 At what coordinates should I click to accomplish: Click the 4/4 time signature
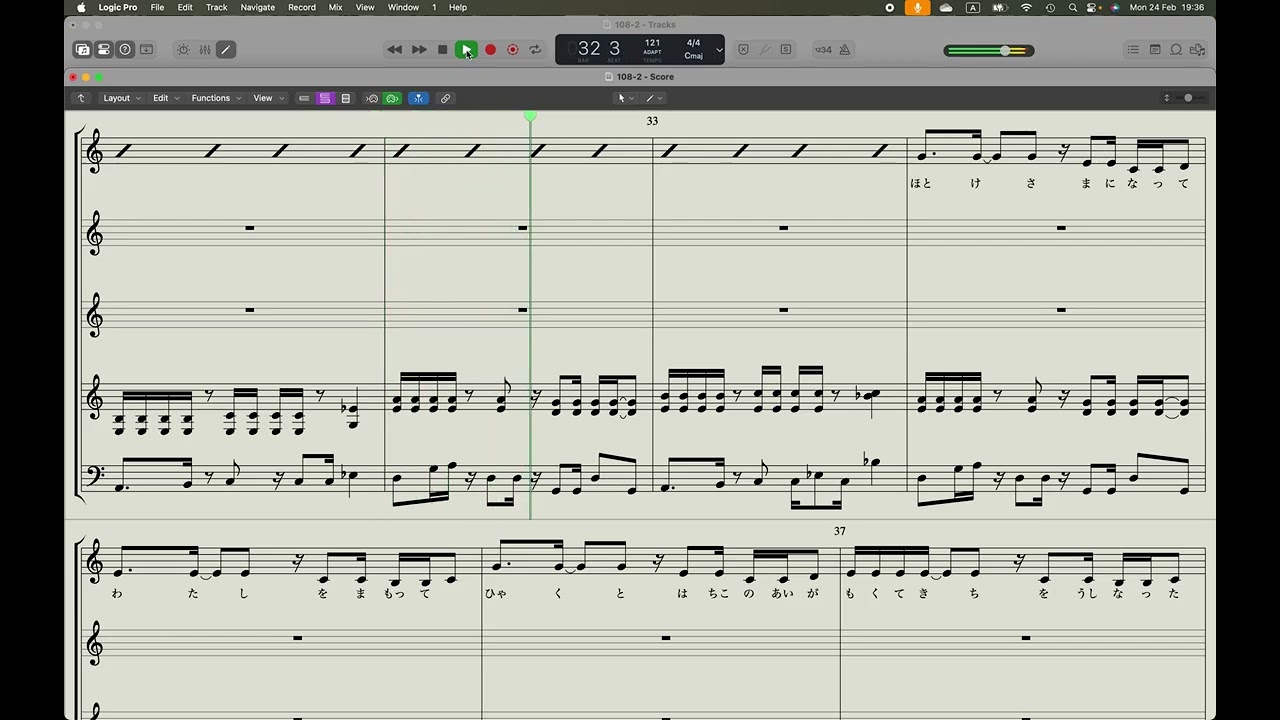[x=693, y=43]
